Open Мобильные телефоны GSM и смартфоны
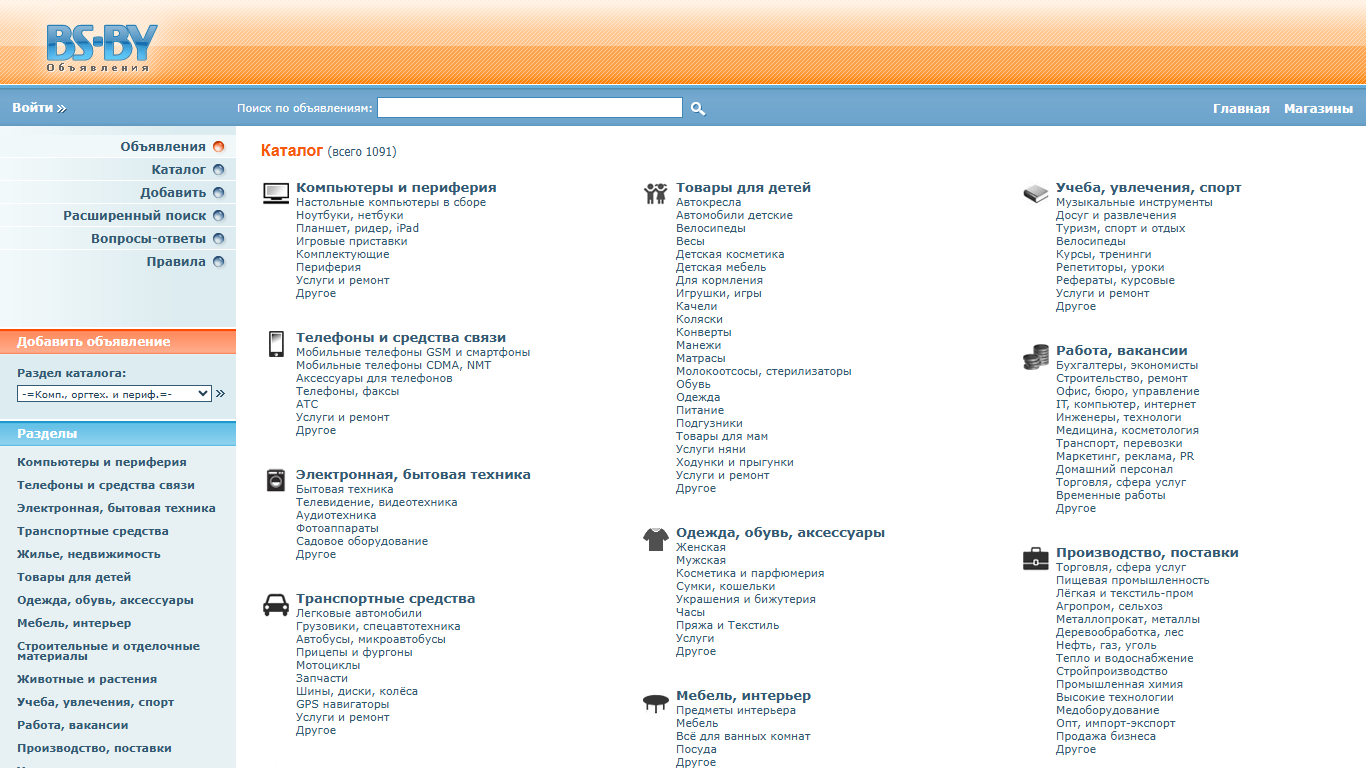1366x768 pixels. pos(413,352)
